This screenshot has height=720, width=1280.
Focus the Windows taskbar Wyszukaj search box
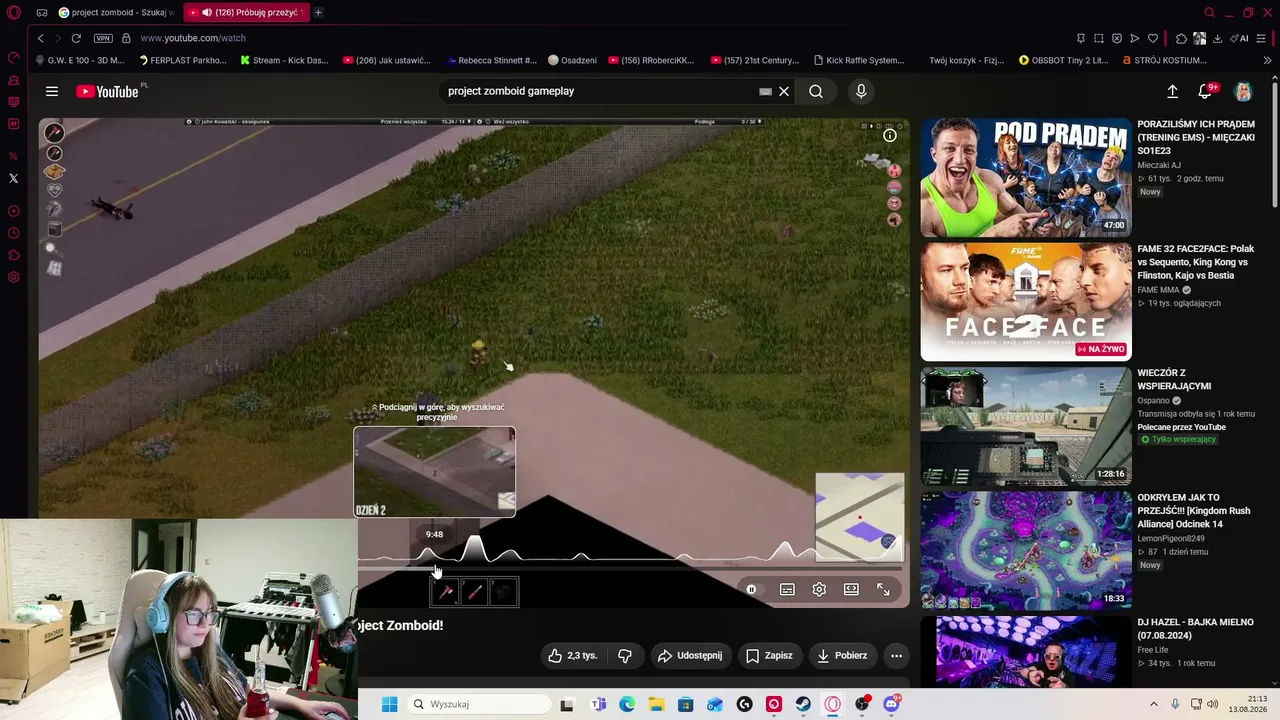click(480, 704)
